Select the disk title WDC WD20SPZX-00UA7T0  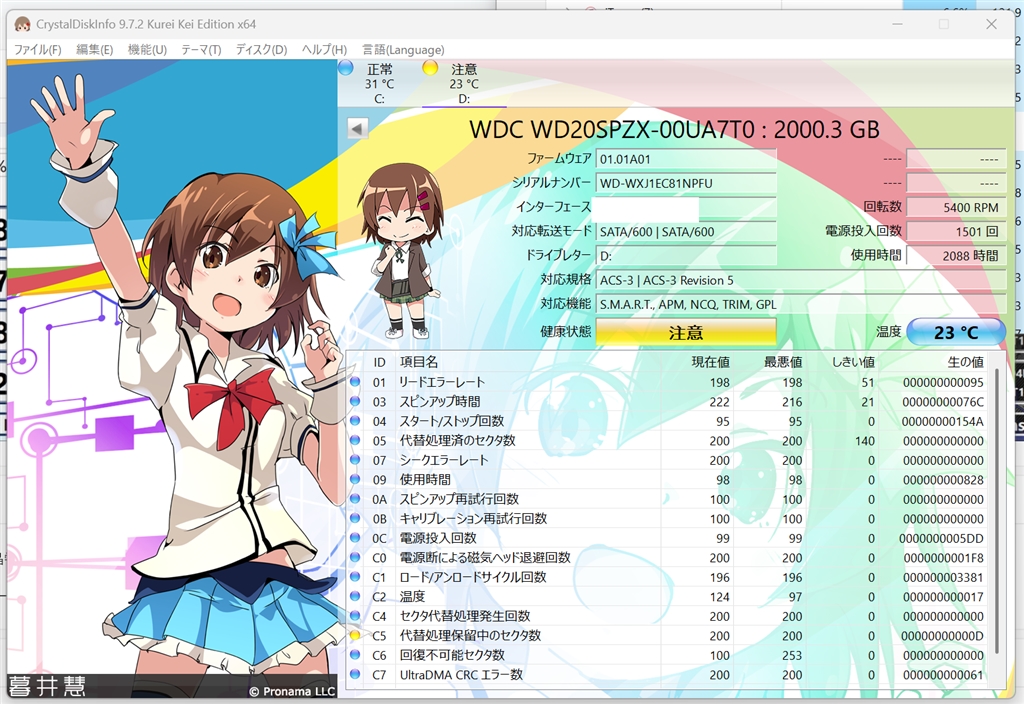click(x=675, y=129)
